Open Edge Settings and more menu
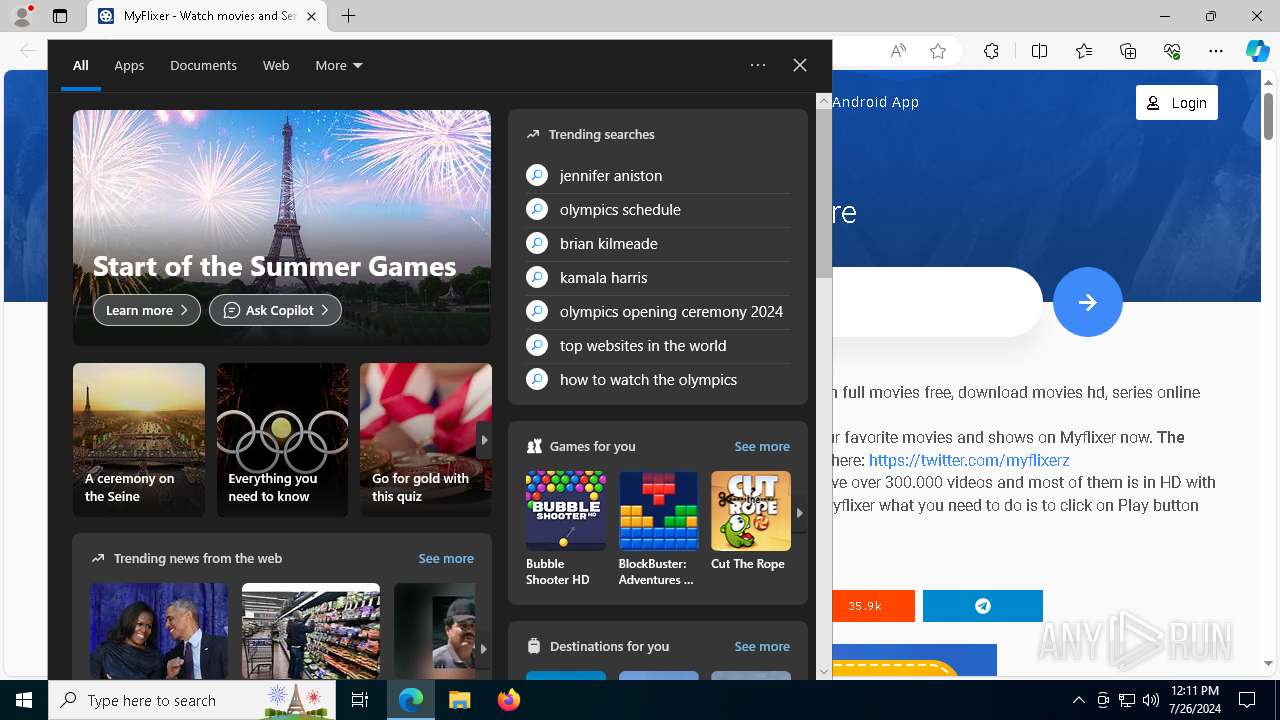Viewport: 1280px width, 720px height. 1216,51
